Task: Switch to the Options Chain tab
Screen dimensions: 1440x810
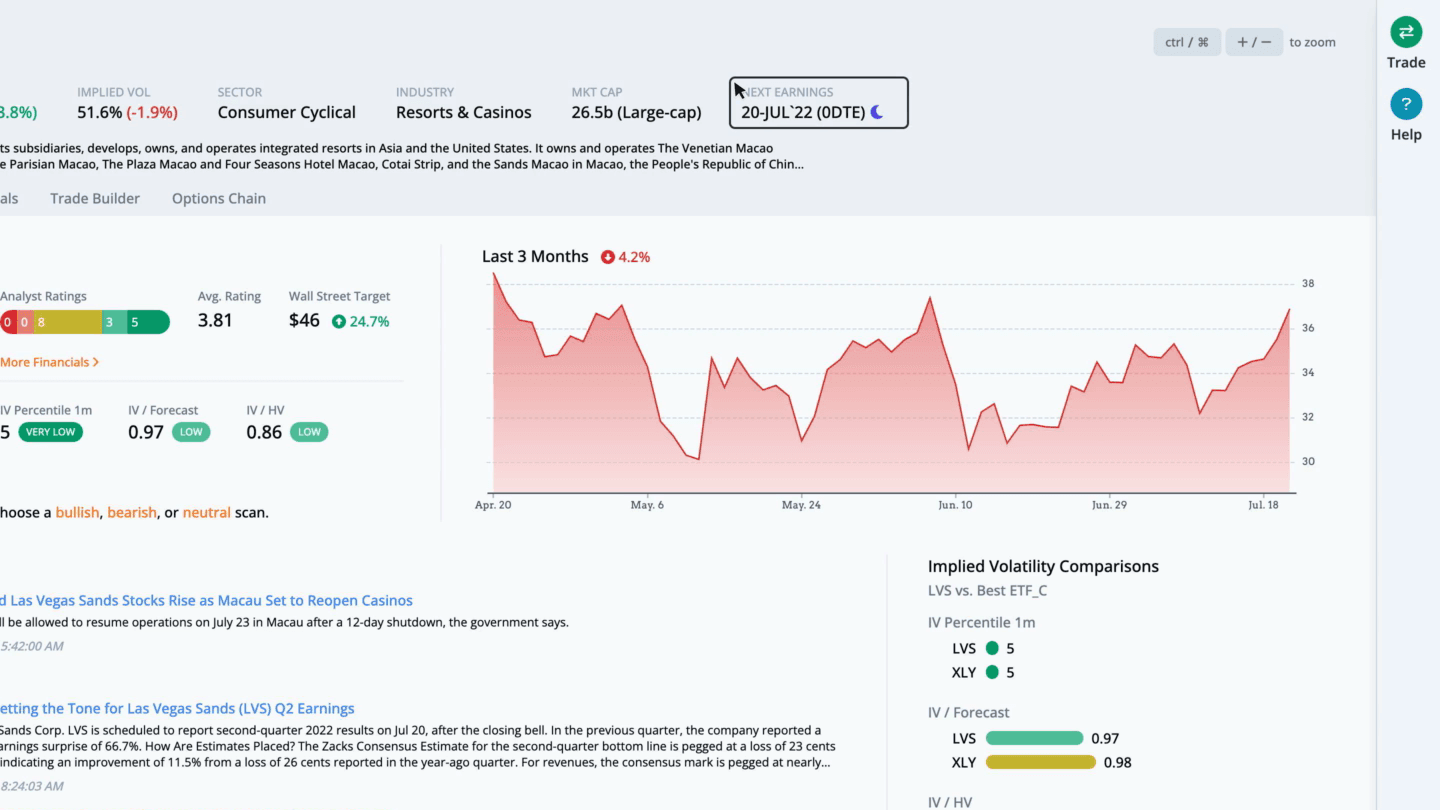Action: pos(219,198)
